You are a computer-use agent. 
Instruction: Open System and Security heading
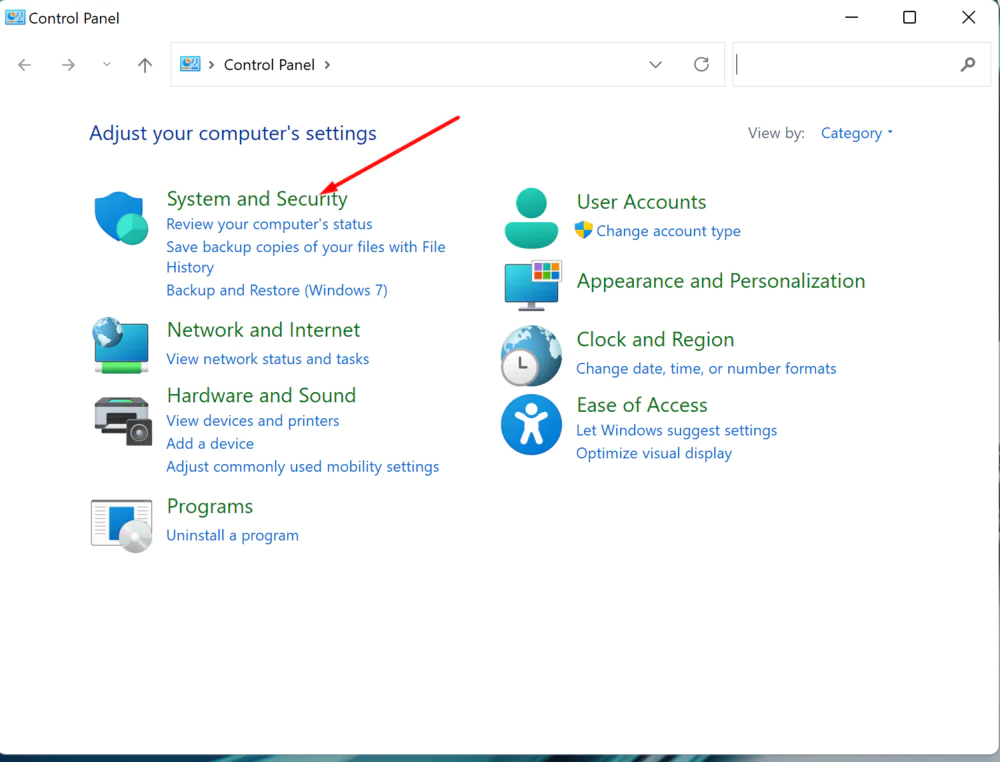pyautogui.click(x=257, y=199)
